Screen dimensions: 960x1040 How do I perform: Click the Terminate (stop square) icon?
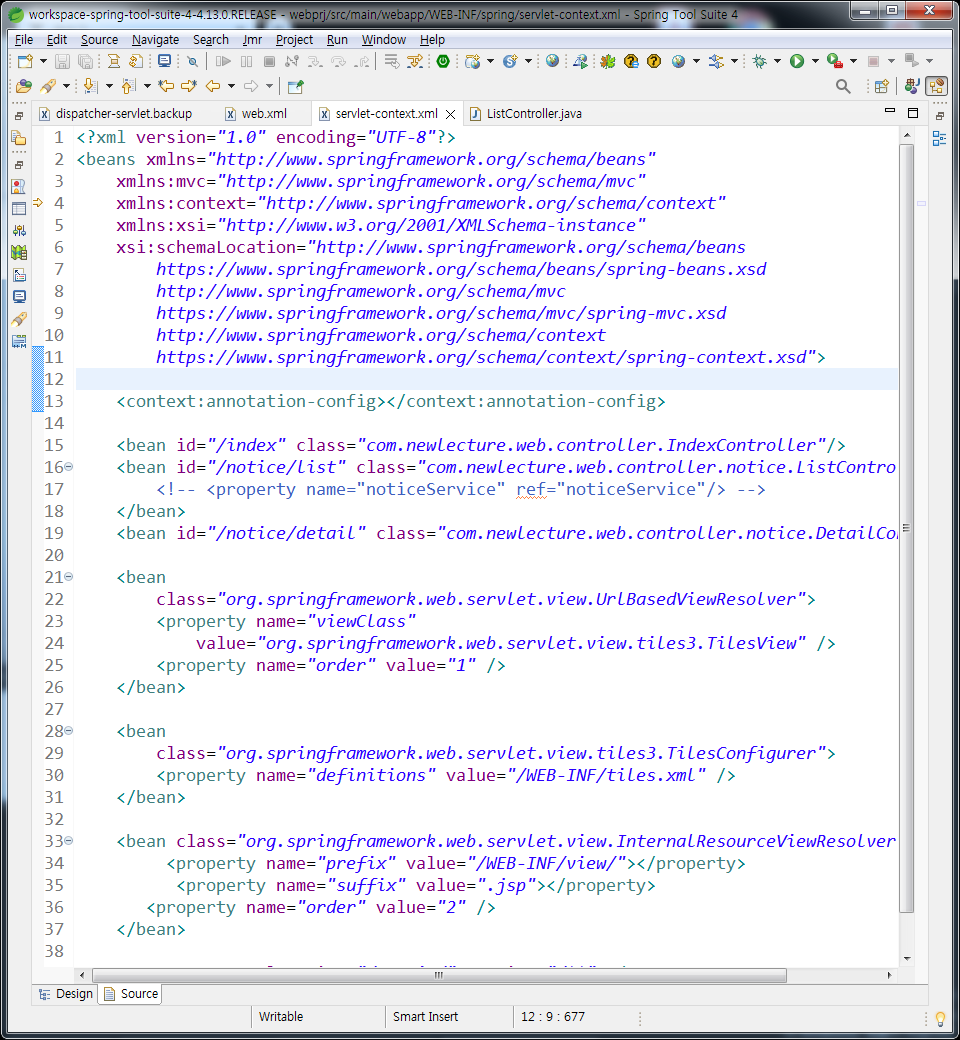point(269,62)
